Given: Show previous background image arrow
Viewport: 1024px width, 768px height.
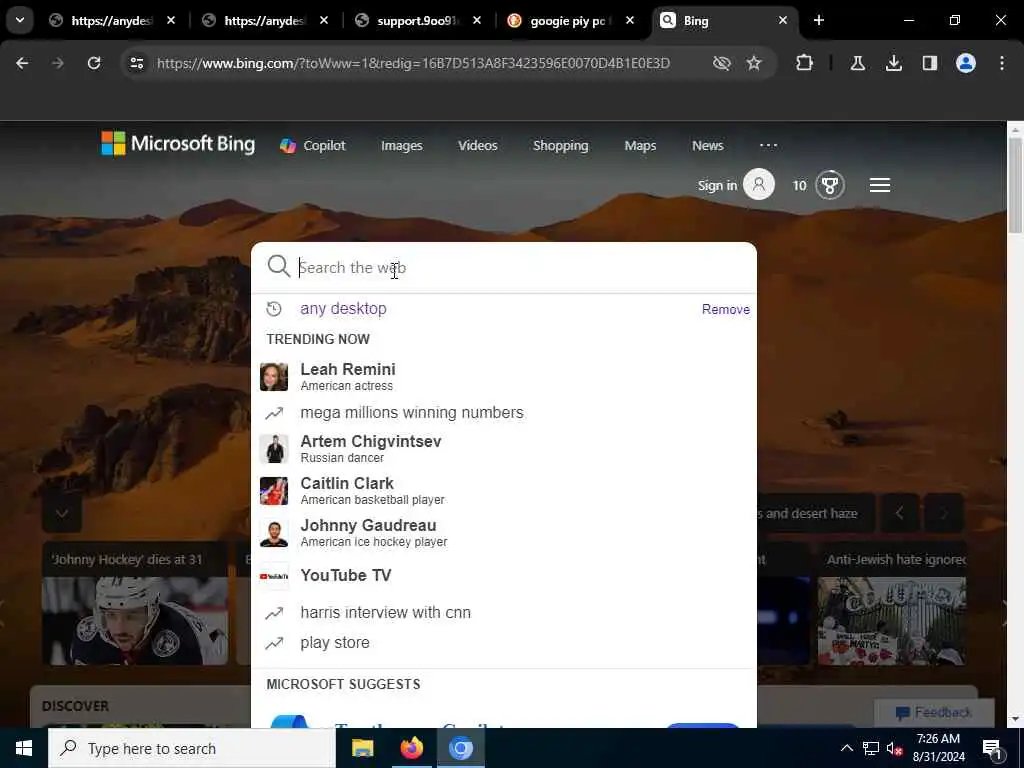Looking at the screenshot, I should tap(900, 513).
